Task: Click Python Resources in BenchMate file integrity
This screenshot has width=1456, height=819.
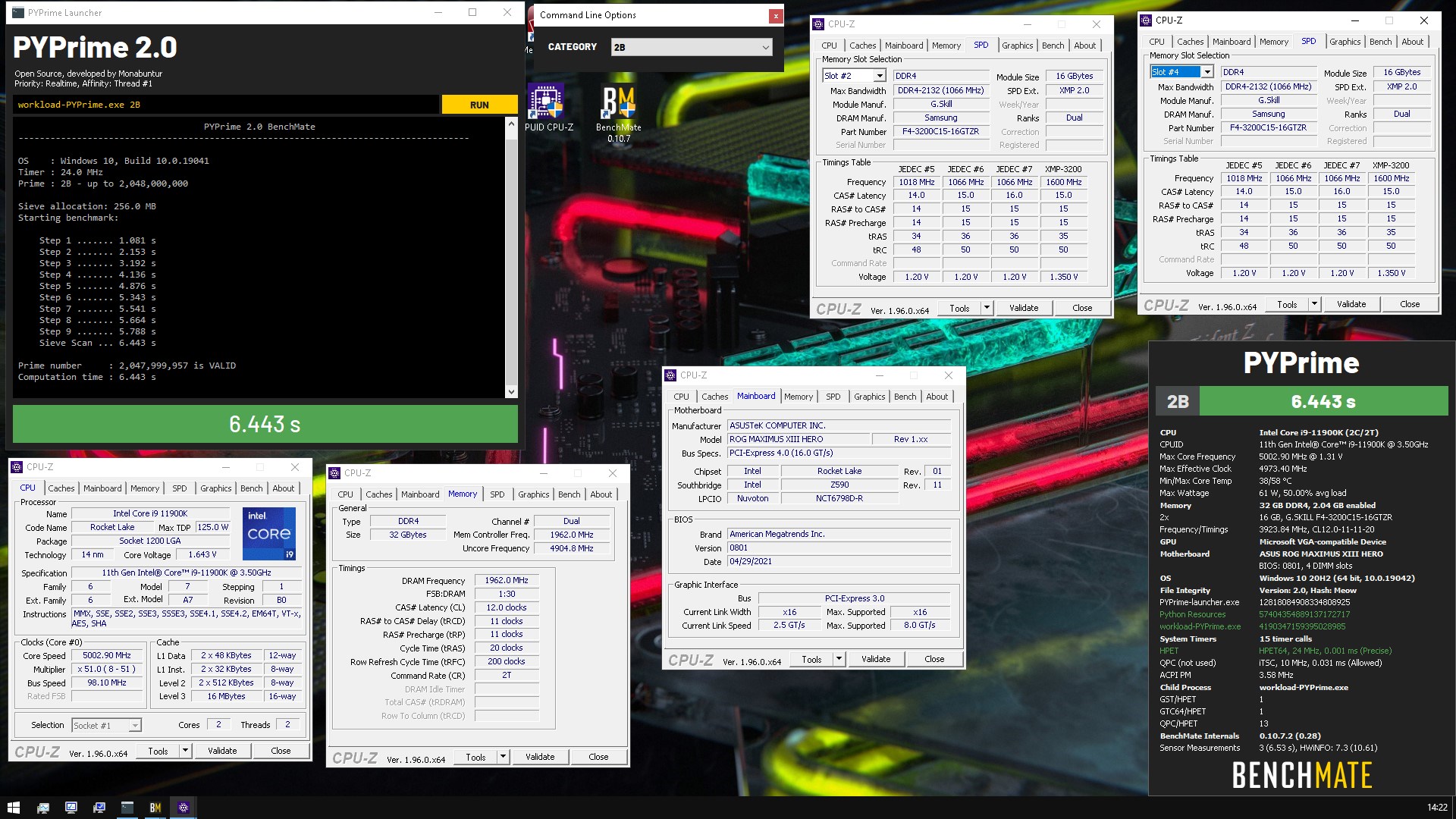Action: [1192, 614]
